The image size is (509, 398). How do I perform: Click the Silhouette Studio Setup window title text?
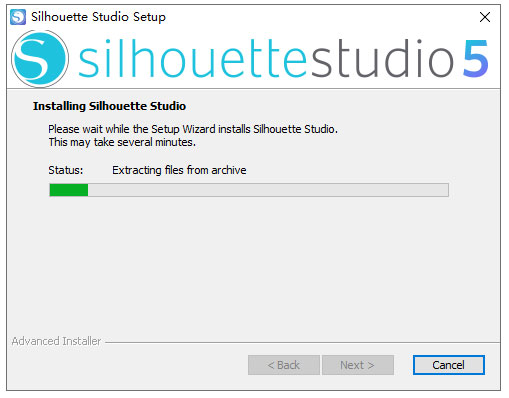pyautogui.click(x=98, y=17)
